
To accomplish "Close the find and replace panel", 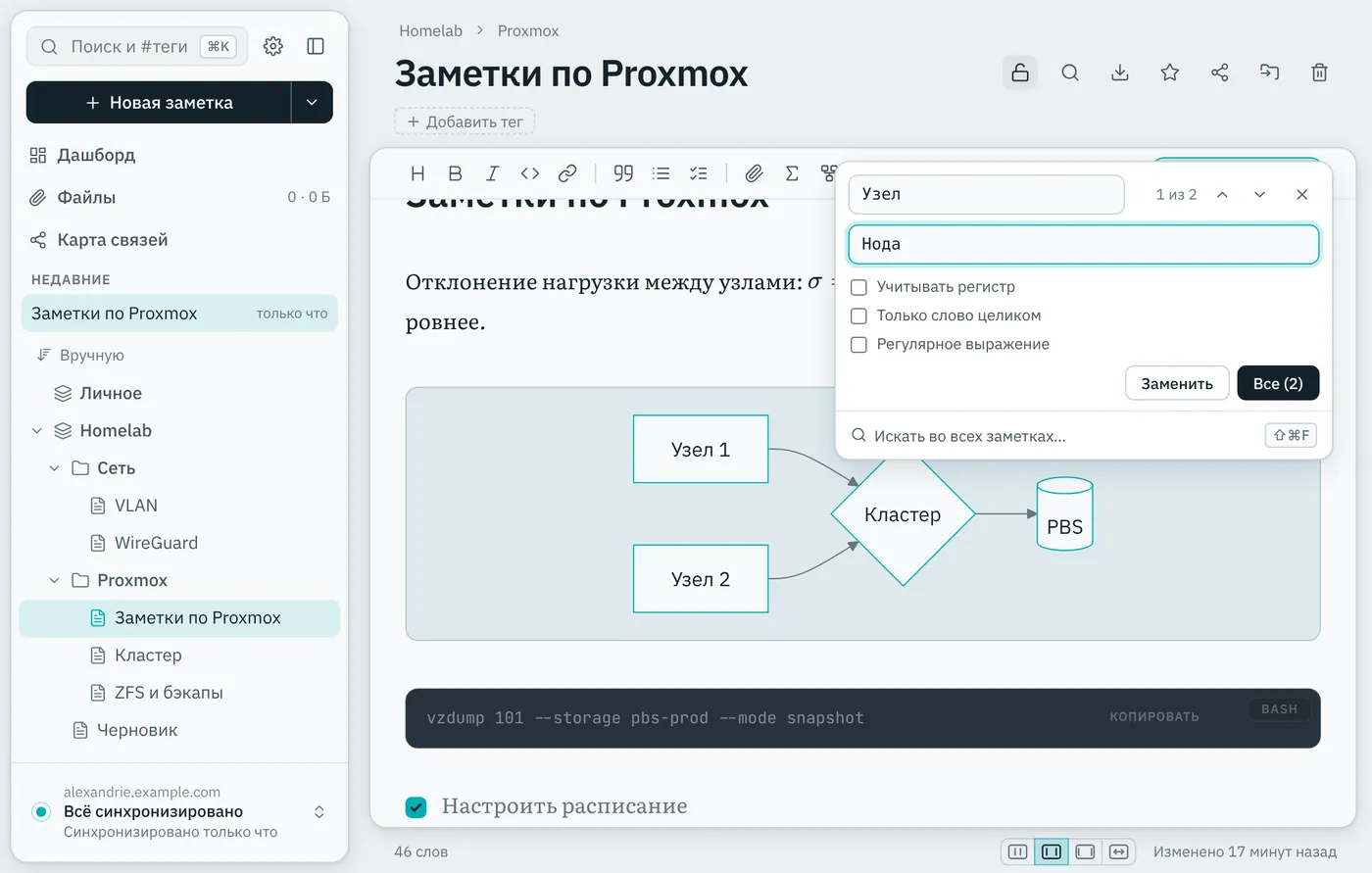I will click(1302, 194).
